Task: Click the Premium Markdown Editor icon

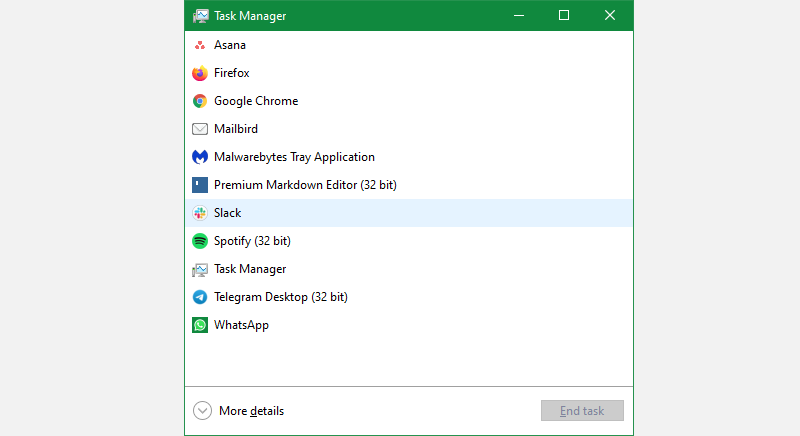Action: coord(200,185)
